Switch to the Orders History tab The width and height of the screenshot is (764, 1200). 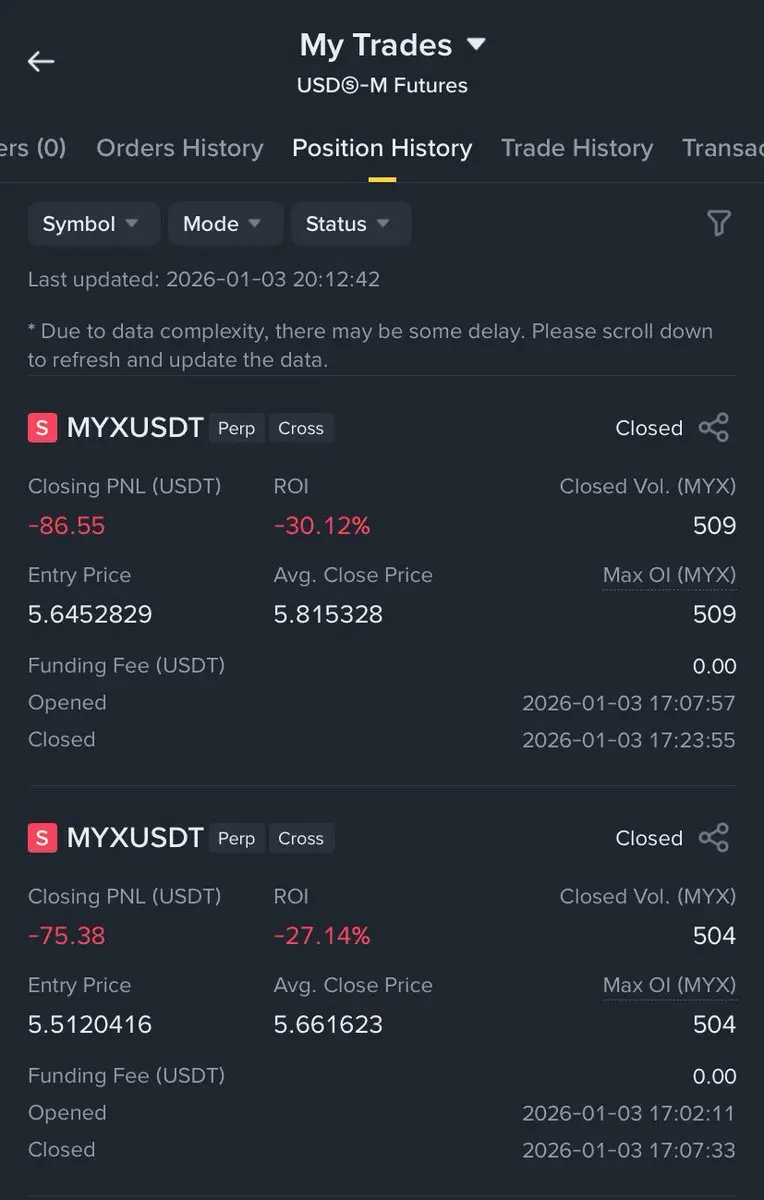[x=180, y=148]
